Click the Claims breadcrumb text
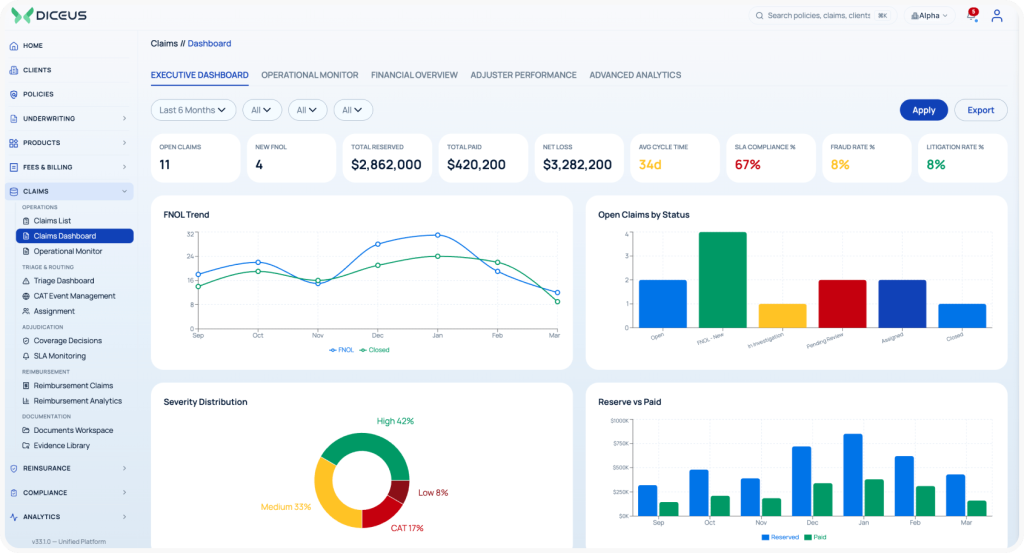 click(x=164, y=44)
